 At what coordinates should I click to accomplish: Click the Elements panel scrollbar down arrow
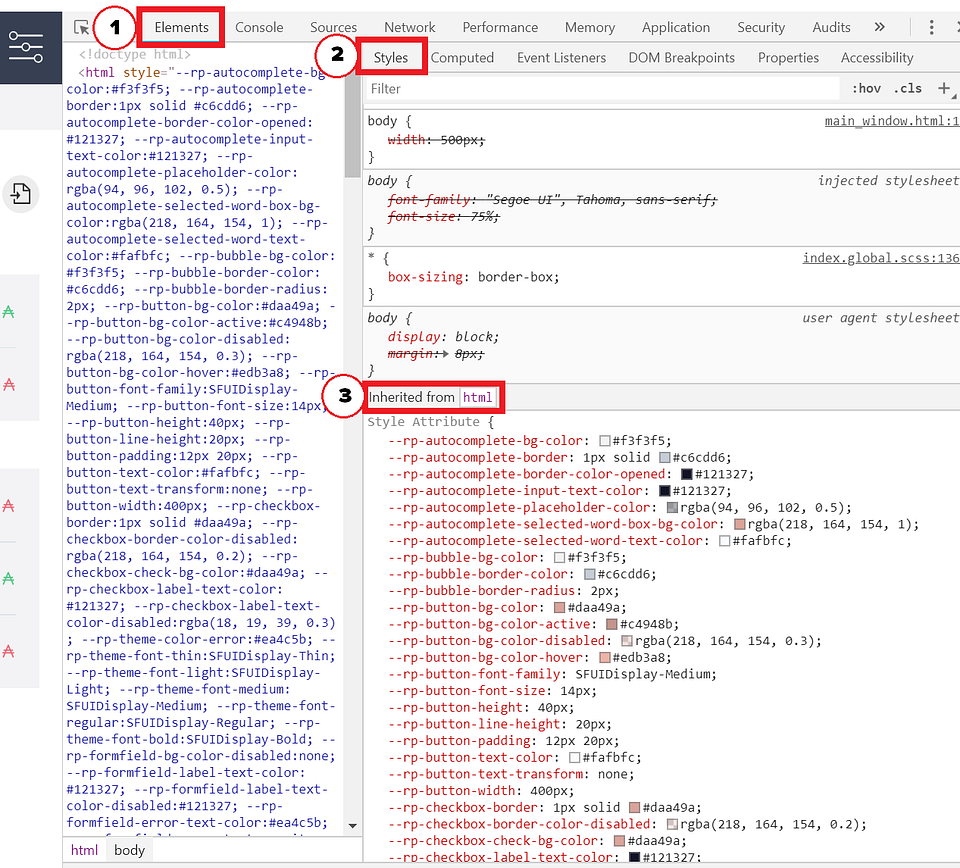coord(353,826)
